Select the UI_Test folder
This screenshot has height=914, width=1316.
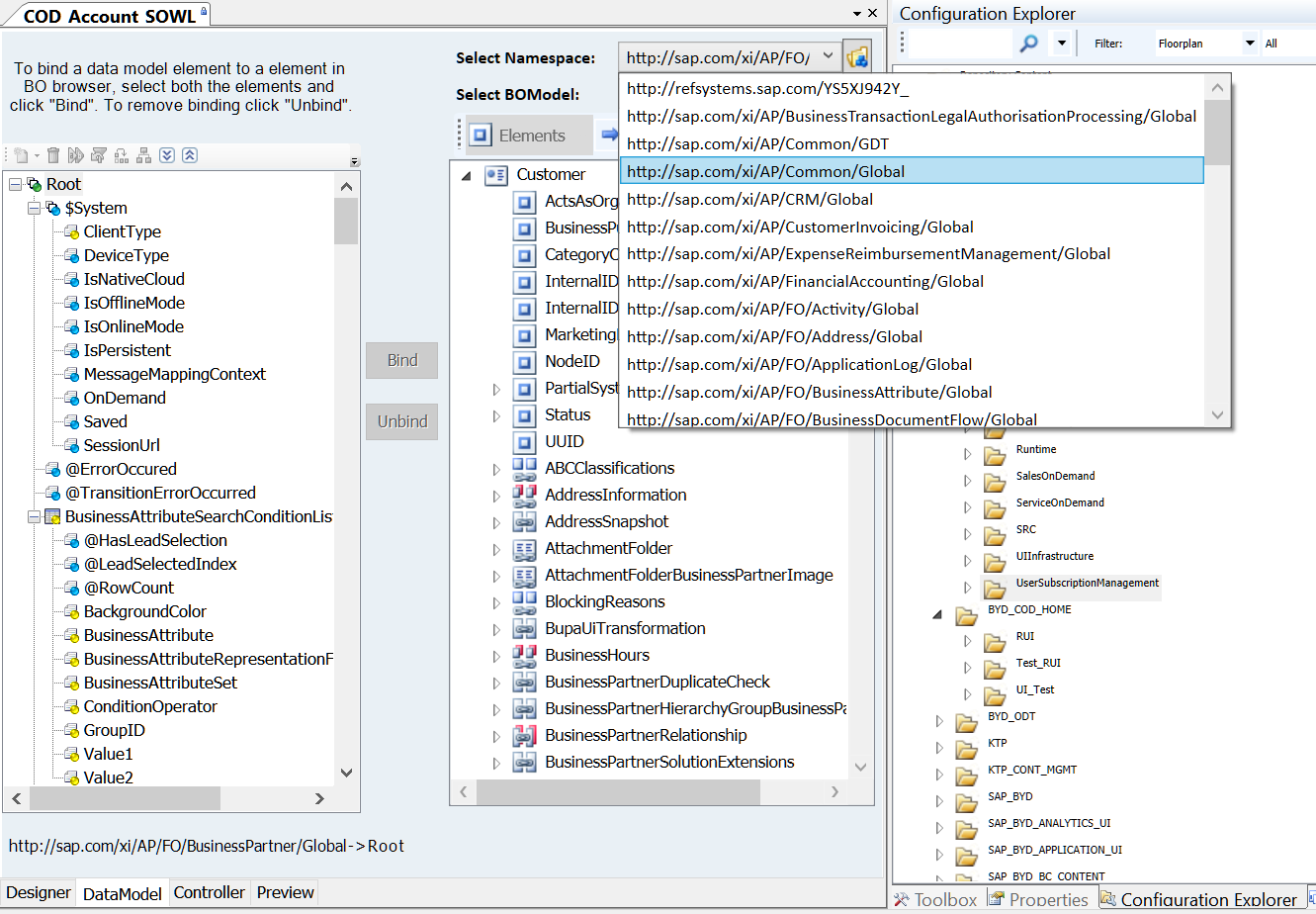1034,689
